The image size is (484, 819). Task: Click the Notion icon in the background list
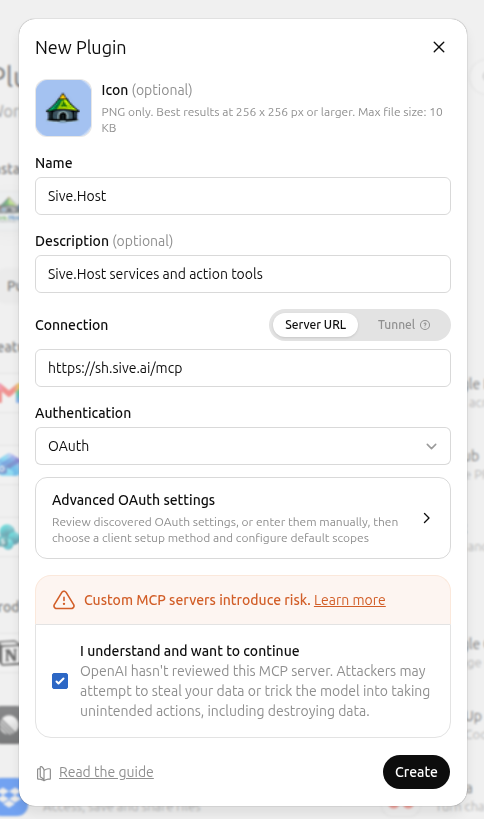(x=9, y=653)
